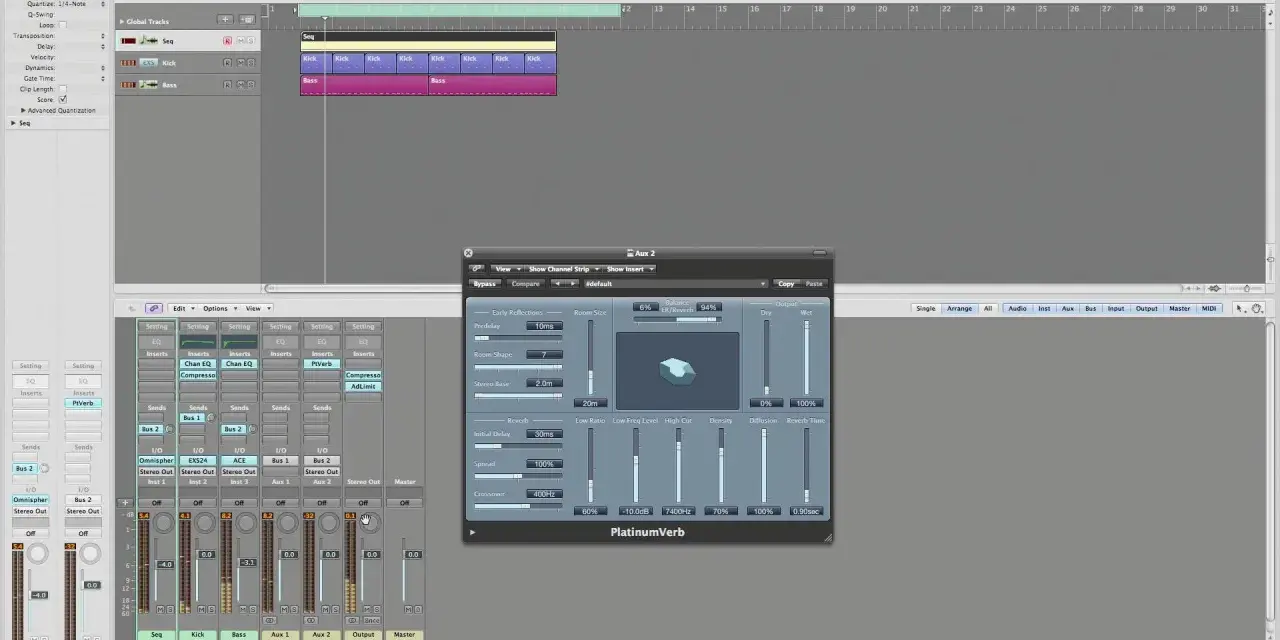Click the plus button left of the mixer strips
The height and width of the screenshot is (640, 1280).
[x=125, y=502]
